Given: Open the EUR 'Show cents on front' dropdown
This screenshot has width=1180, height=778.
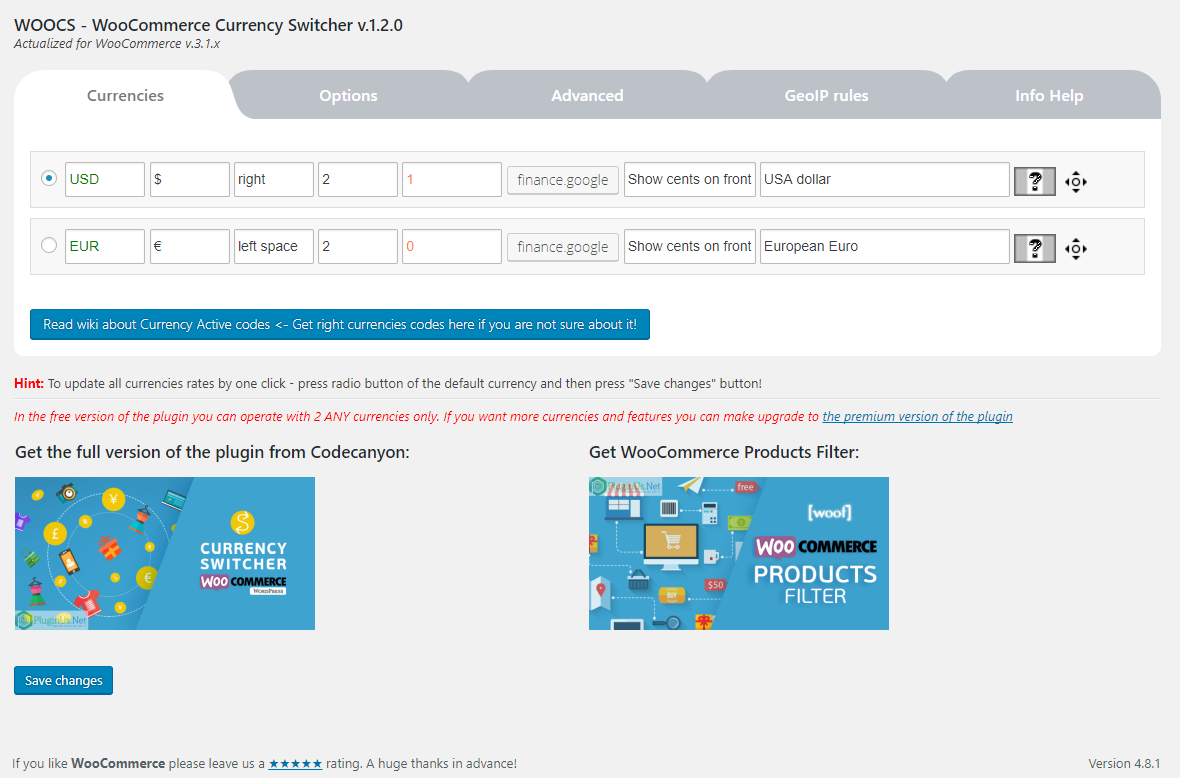Looking at the screenshot, I should [689, 246].
